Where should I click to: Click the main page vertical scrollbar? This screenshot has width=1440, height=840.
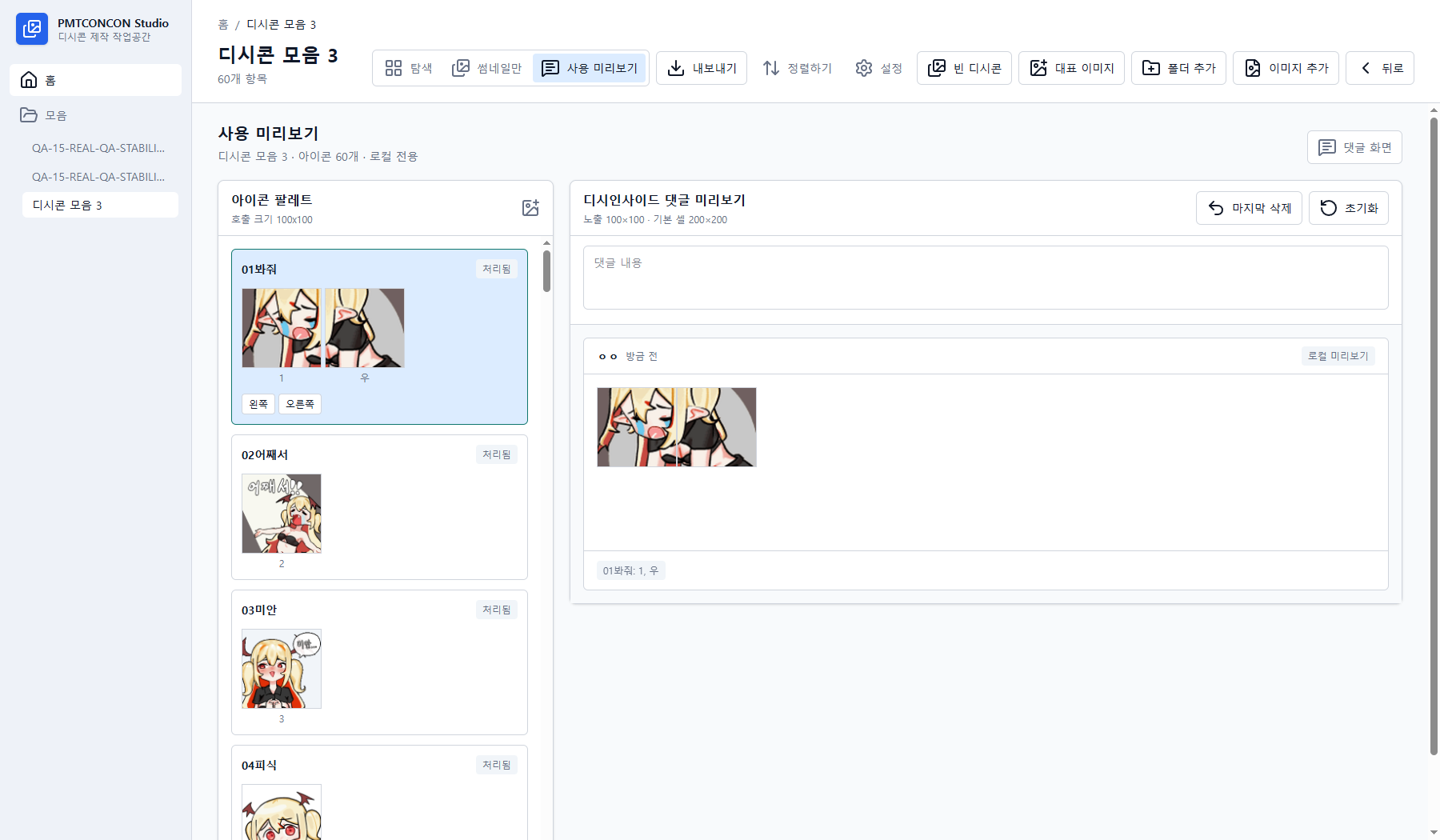pos(1434,436)
